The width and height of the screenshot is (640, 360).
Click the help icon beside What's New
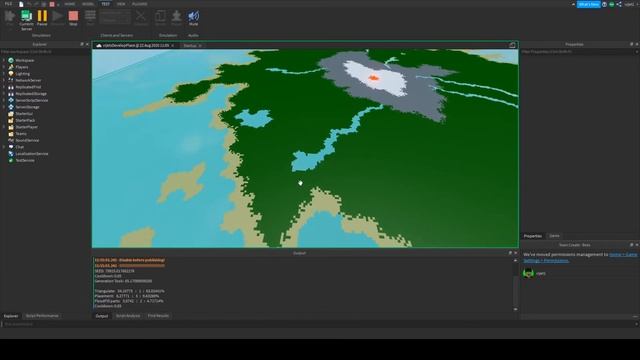(604, 4)
